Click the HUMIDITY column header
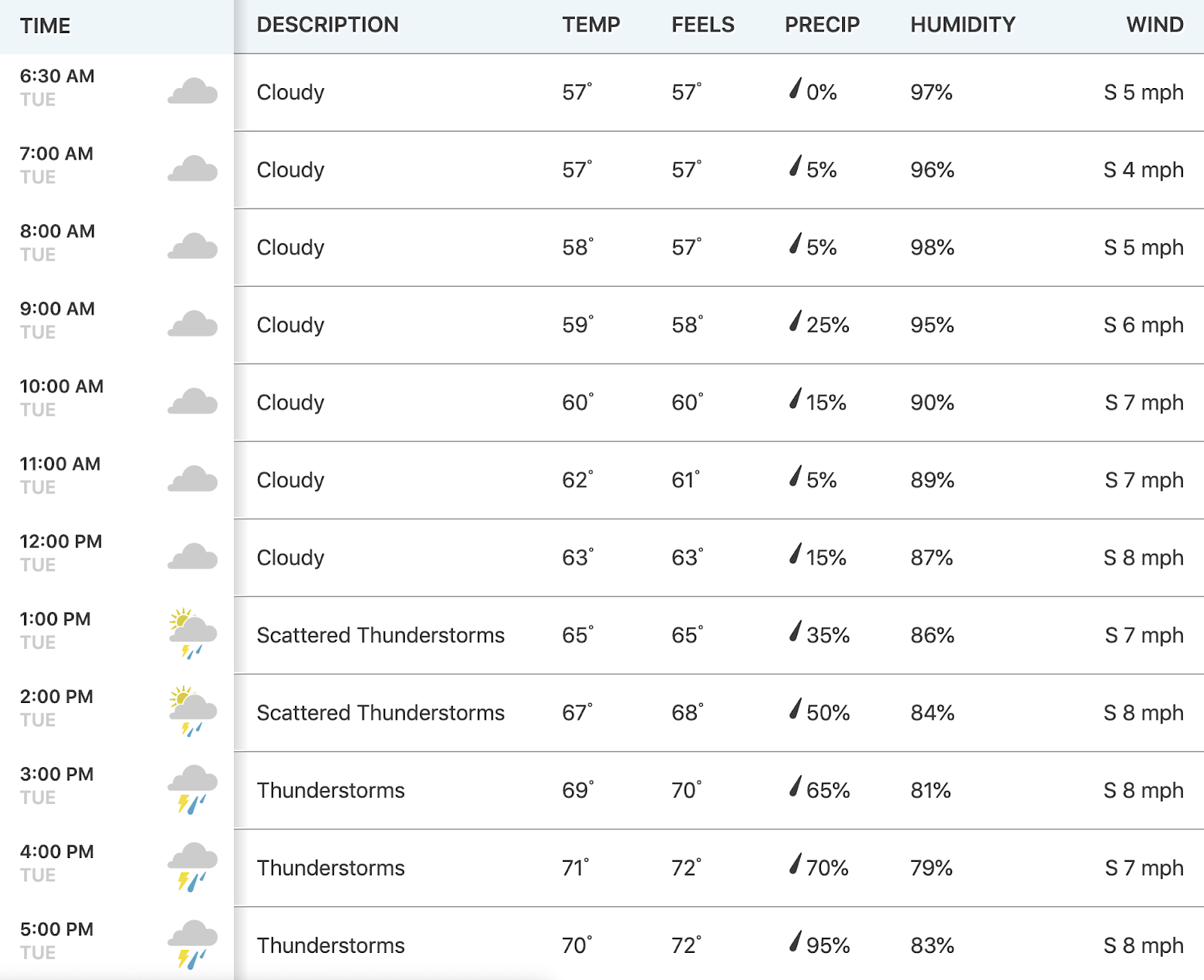1204x980 pixels. pos(962,25)
